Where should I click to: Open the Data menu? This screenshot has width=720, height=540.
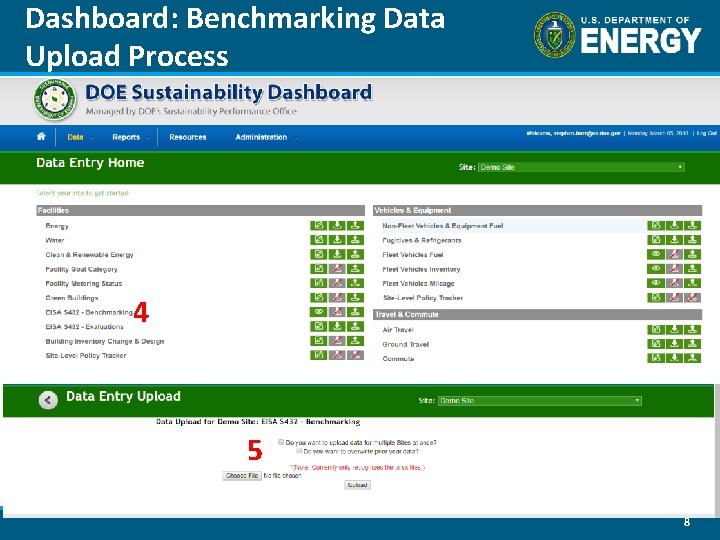pos(75,137)
